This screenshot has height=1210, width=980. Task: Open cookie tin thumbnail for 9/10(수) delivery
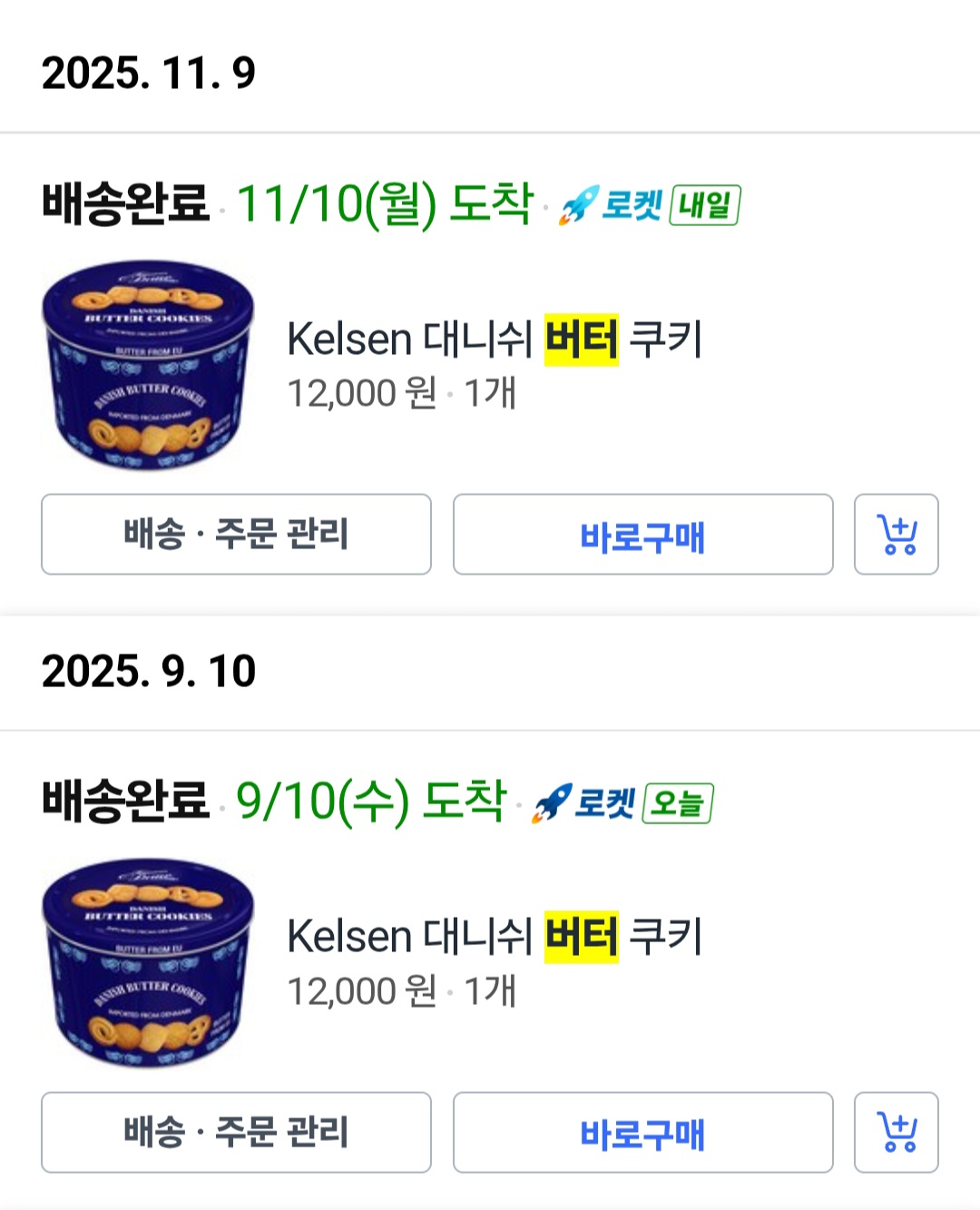click(x=148, y=962)
